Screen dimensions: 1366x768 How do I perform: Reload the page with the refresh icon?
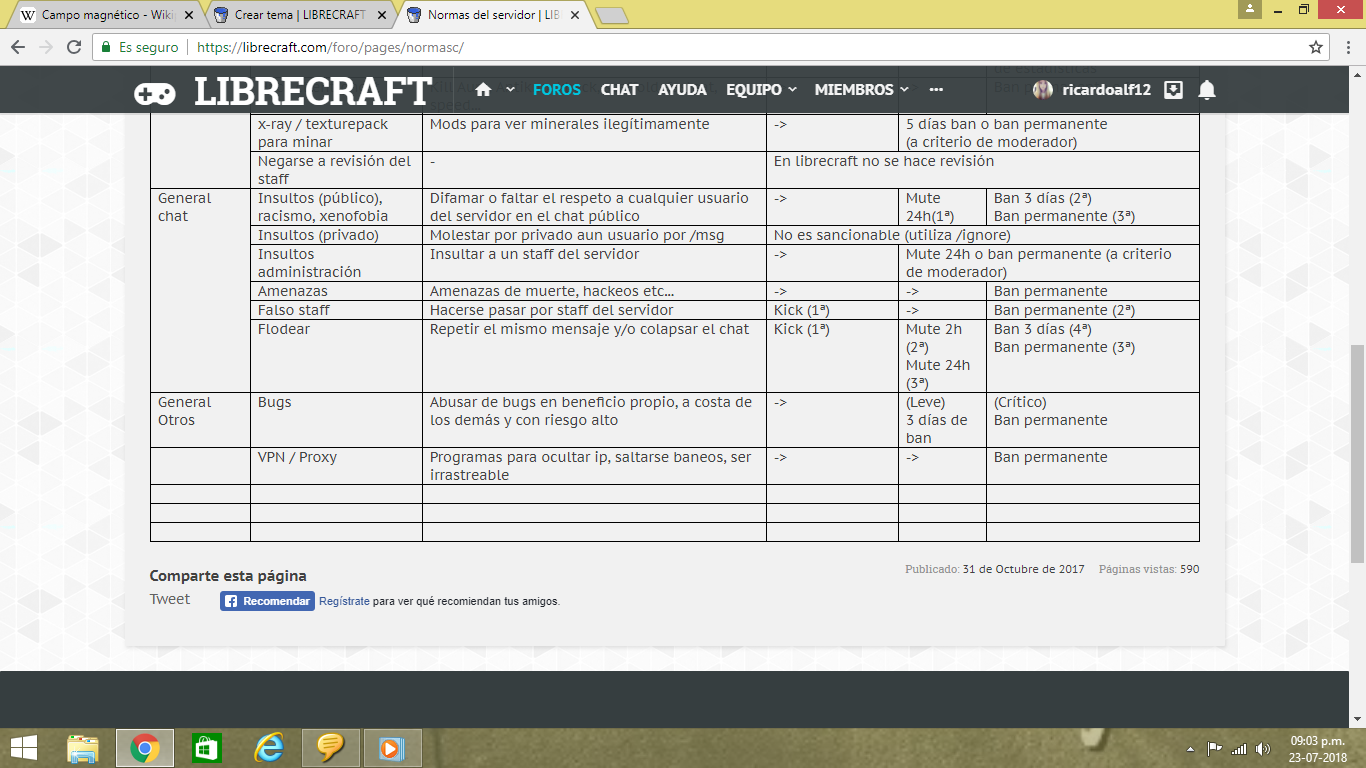pos(73,47)
